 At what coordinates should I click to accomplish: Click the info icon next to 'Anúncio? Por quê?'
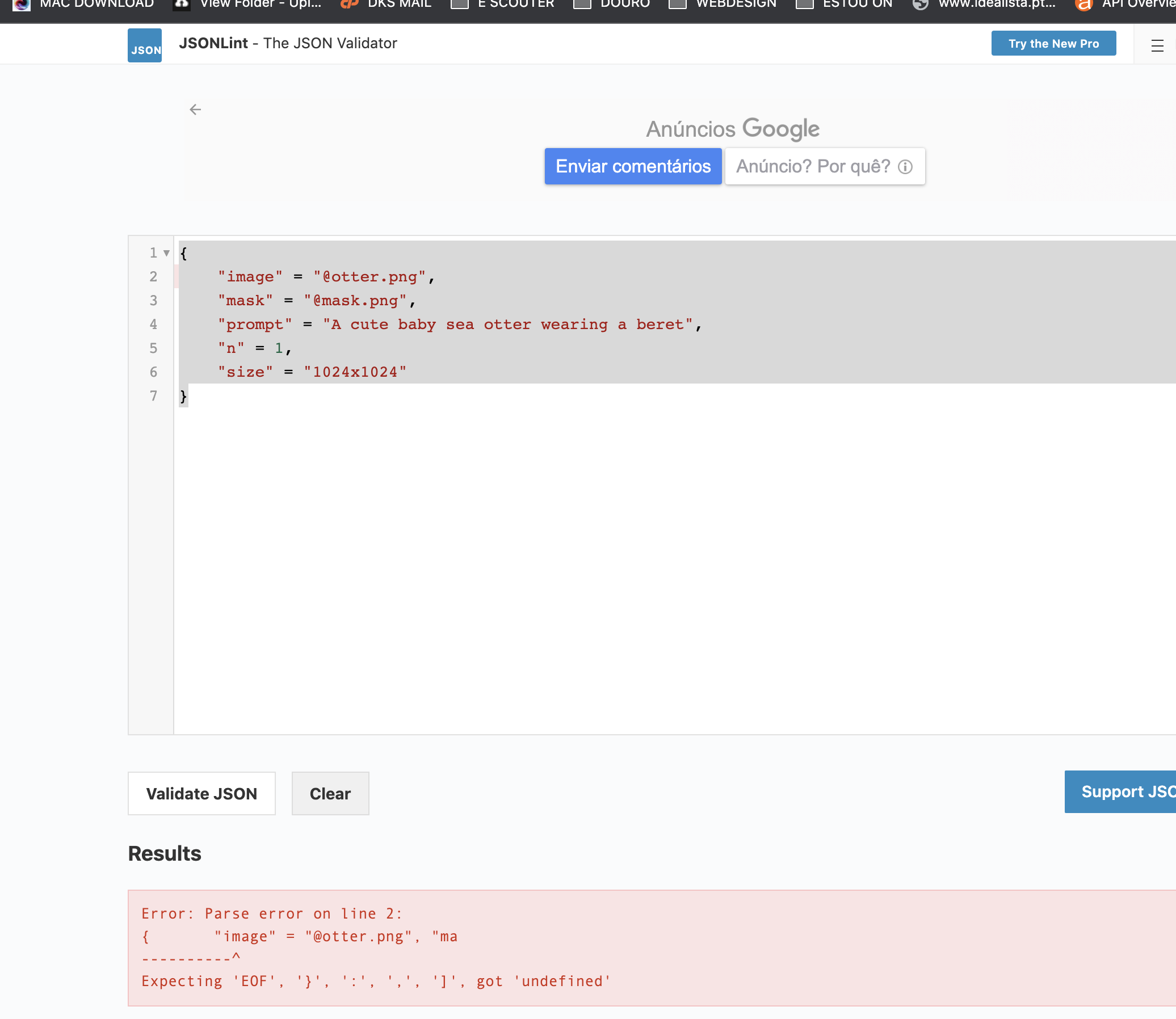click(905, 166)
